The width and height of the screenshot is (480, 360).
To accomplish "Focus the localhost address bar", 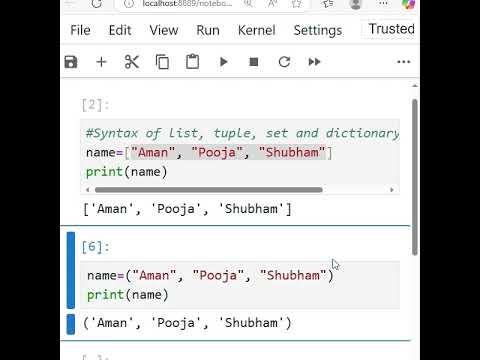I will pos(187,4).
